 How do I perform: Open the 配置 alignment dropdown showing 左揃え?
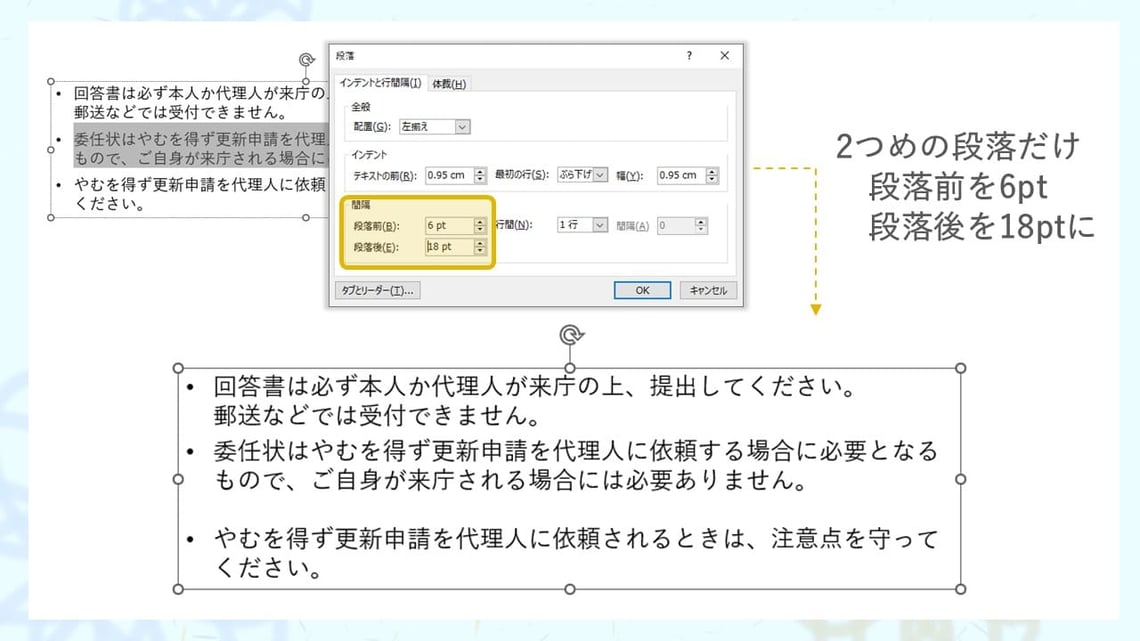tap(461, 126)
